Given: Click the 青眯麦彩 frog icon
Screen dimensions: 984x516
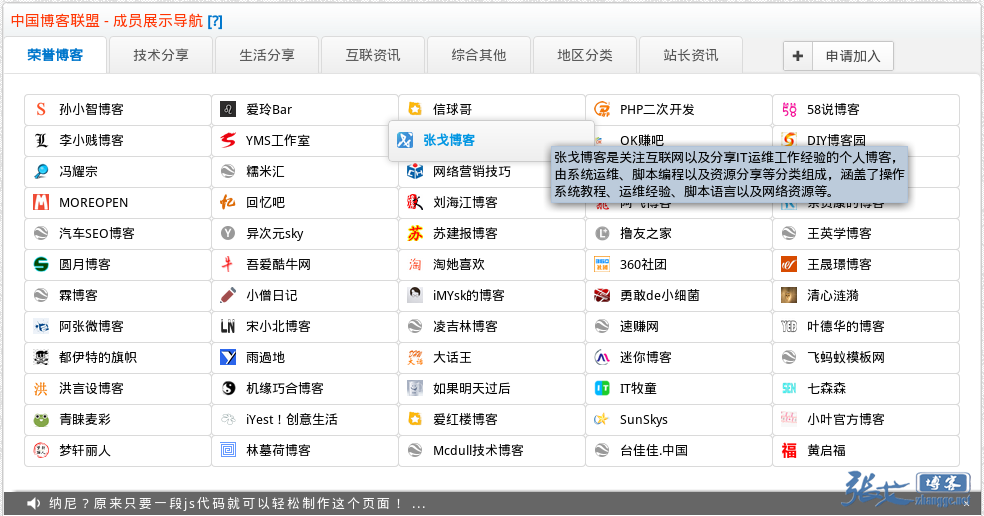Looking at the screenshot, I should pyautogui.click(x=41, y=419).
